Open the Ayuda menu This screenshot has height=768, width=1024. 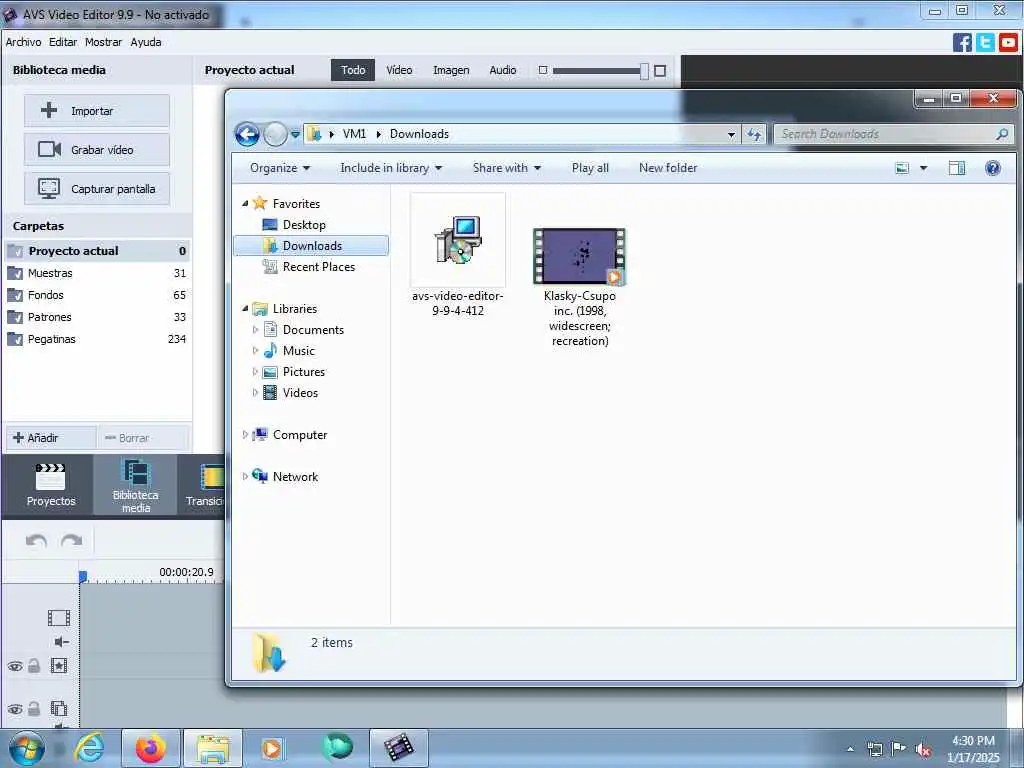[146, 42]
